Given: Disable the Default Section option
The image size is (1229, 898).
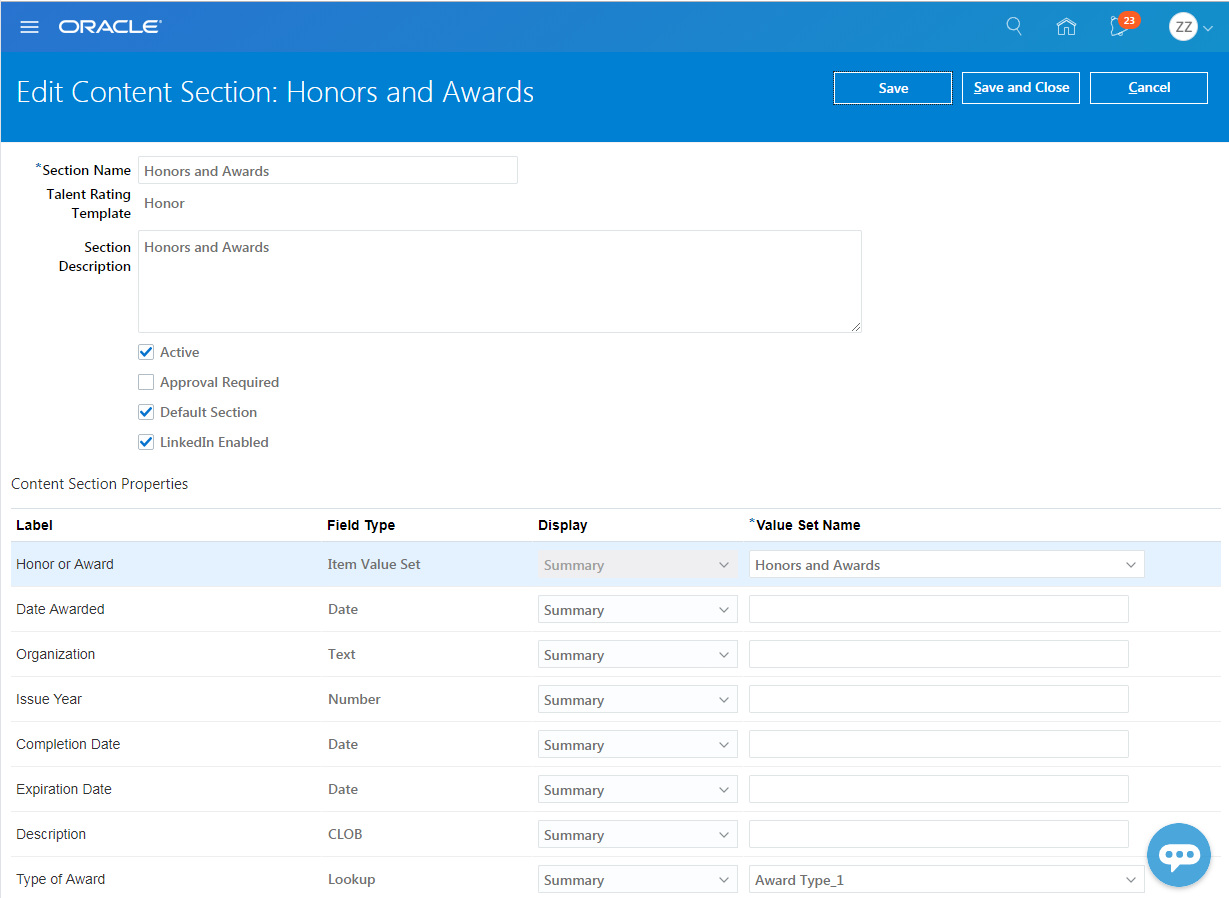Looking at the screenshot, I should (145, 412).
